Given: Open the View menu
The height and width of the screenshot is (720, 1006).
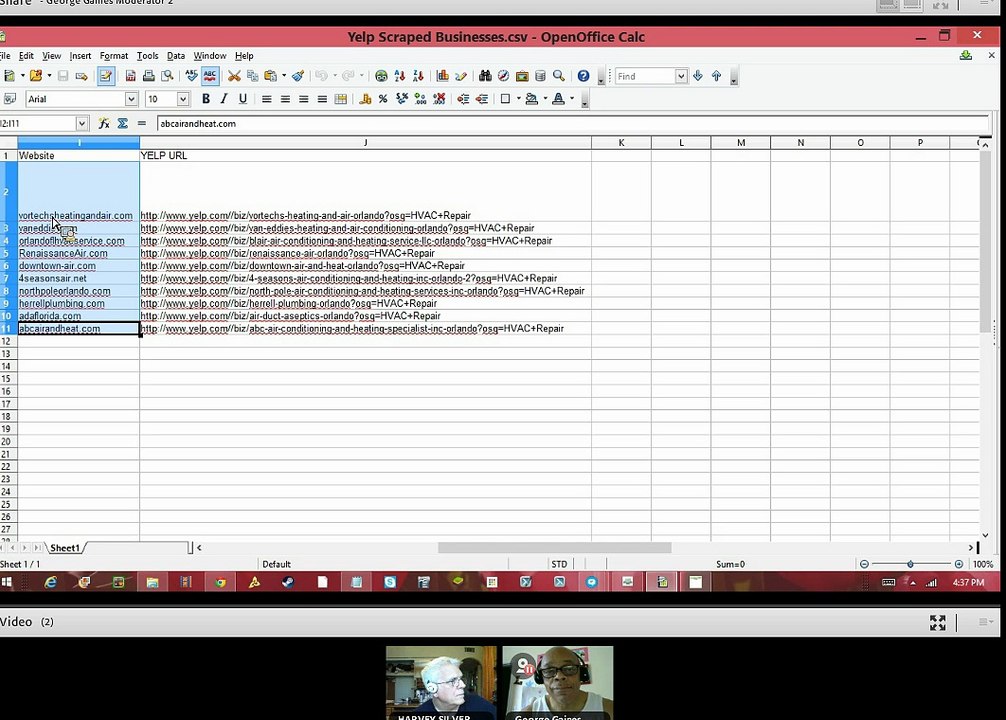Looking at the screenshot, I should 51,56.
